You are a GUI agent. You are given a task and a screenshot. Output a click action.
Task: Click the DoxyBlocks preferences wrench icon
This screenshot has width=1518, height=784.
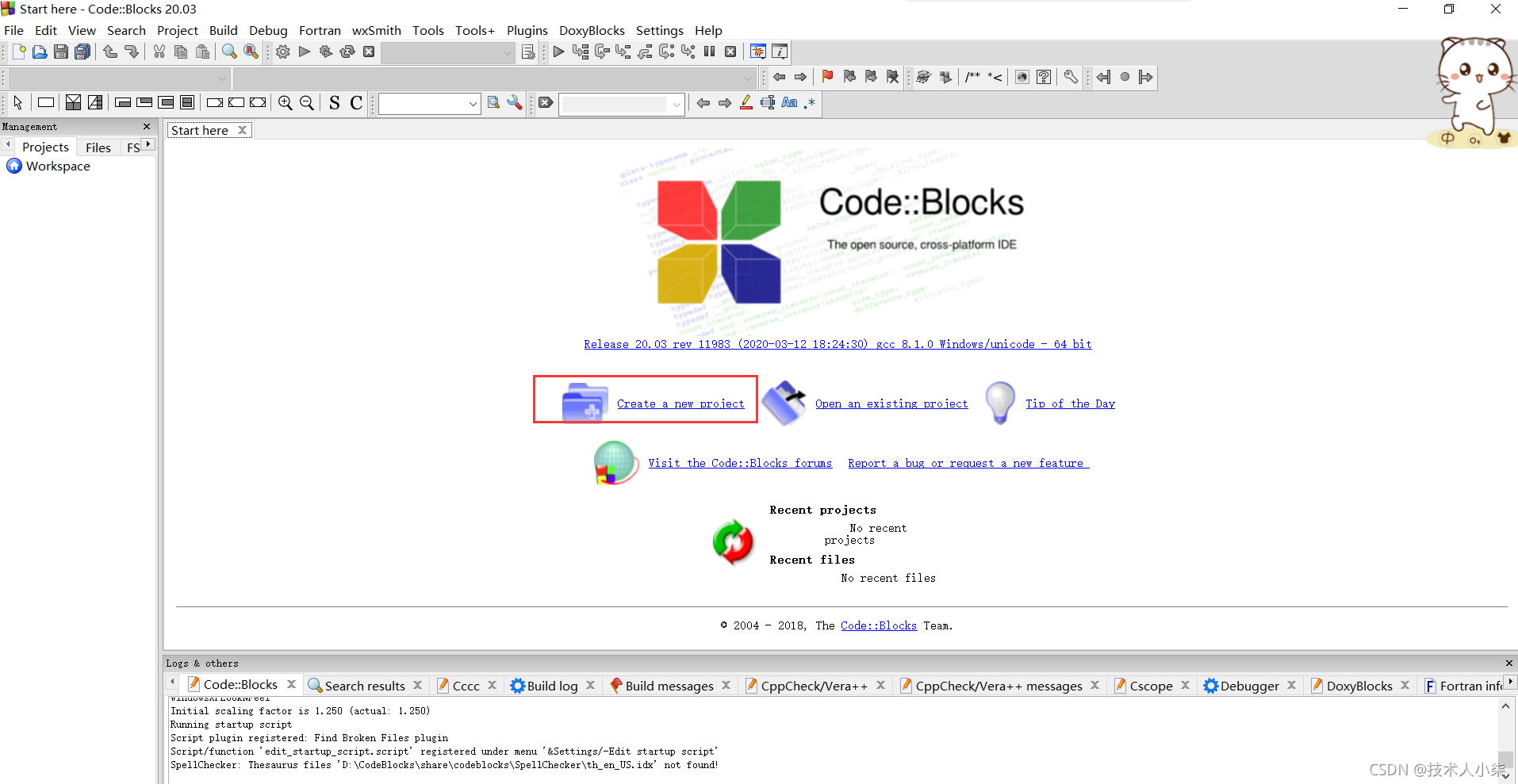point(1071,77)
